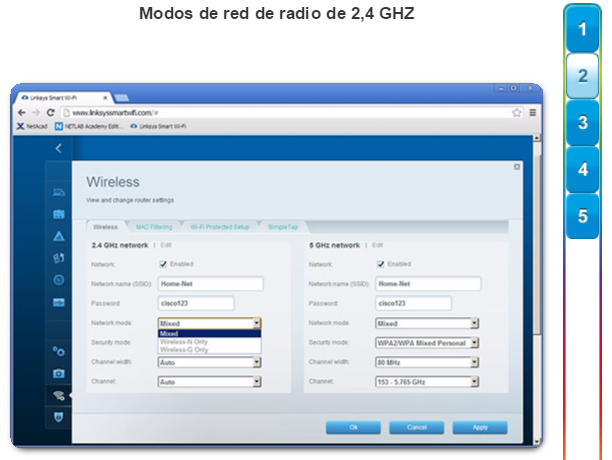
Task: Open Troubleshooting camera-like sidebar icon
Action: click(59, 373)
